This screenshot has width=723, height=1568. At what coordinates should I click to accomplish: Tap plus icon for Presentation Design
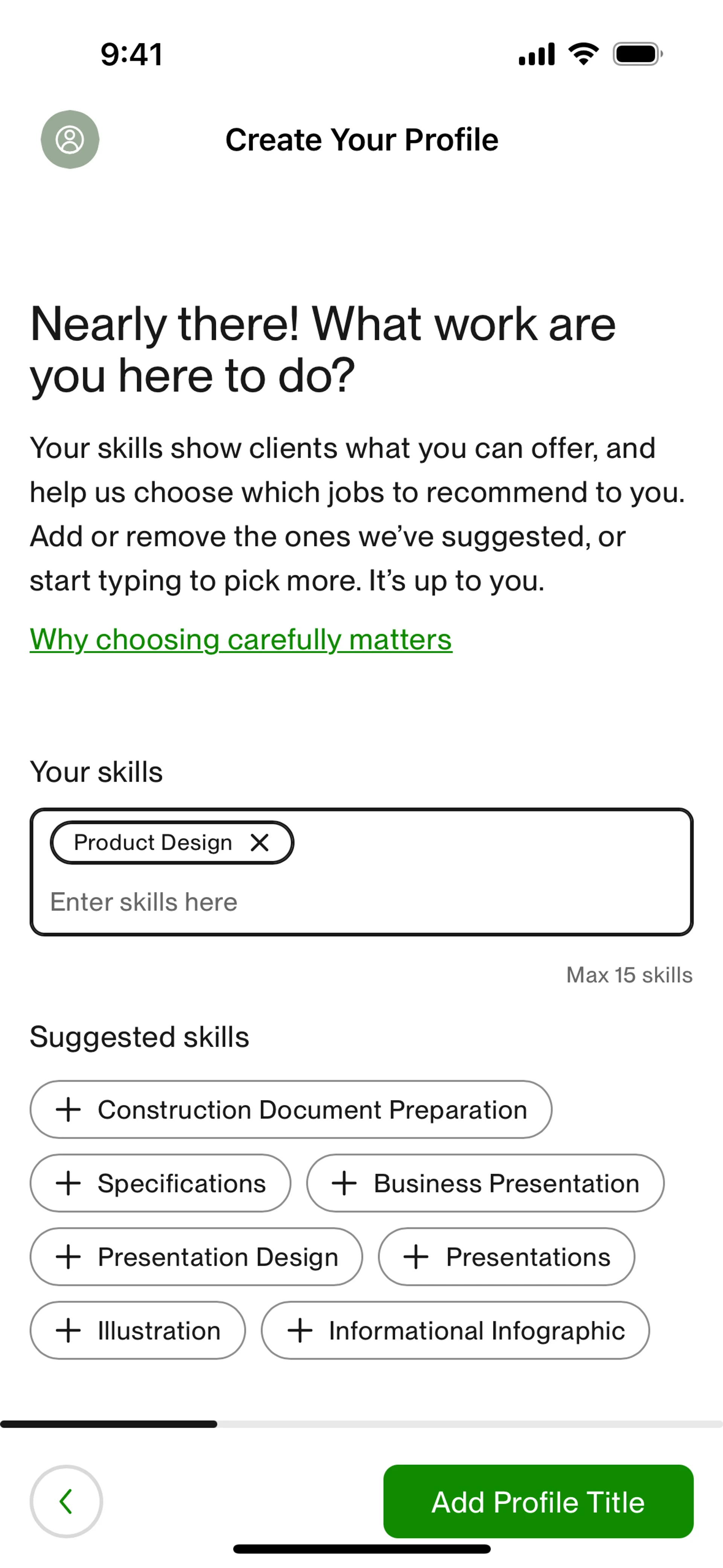[68, 1257]
